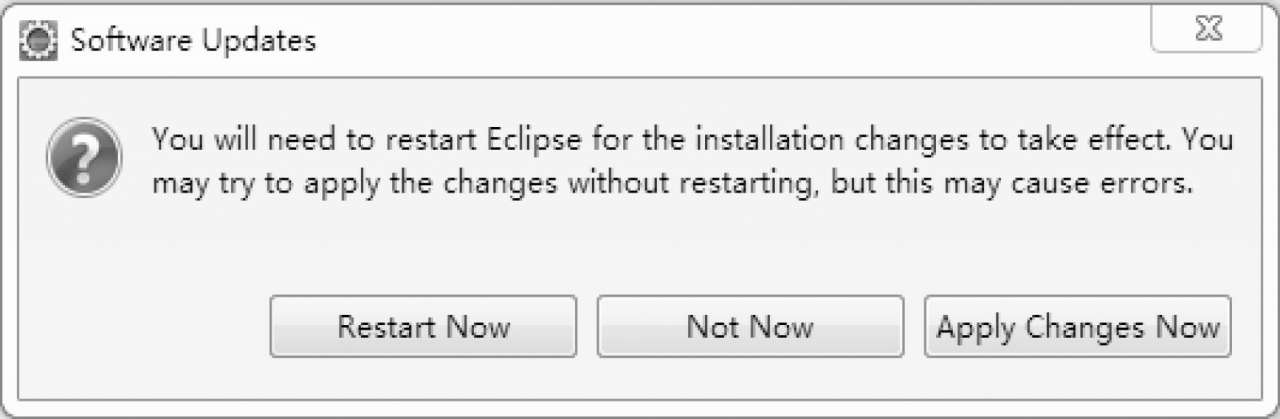Click blank area left of Restart Now
Image resolution: width=1280 pixels, height=419 pixels.
(145, 326)
